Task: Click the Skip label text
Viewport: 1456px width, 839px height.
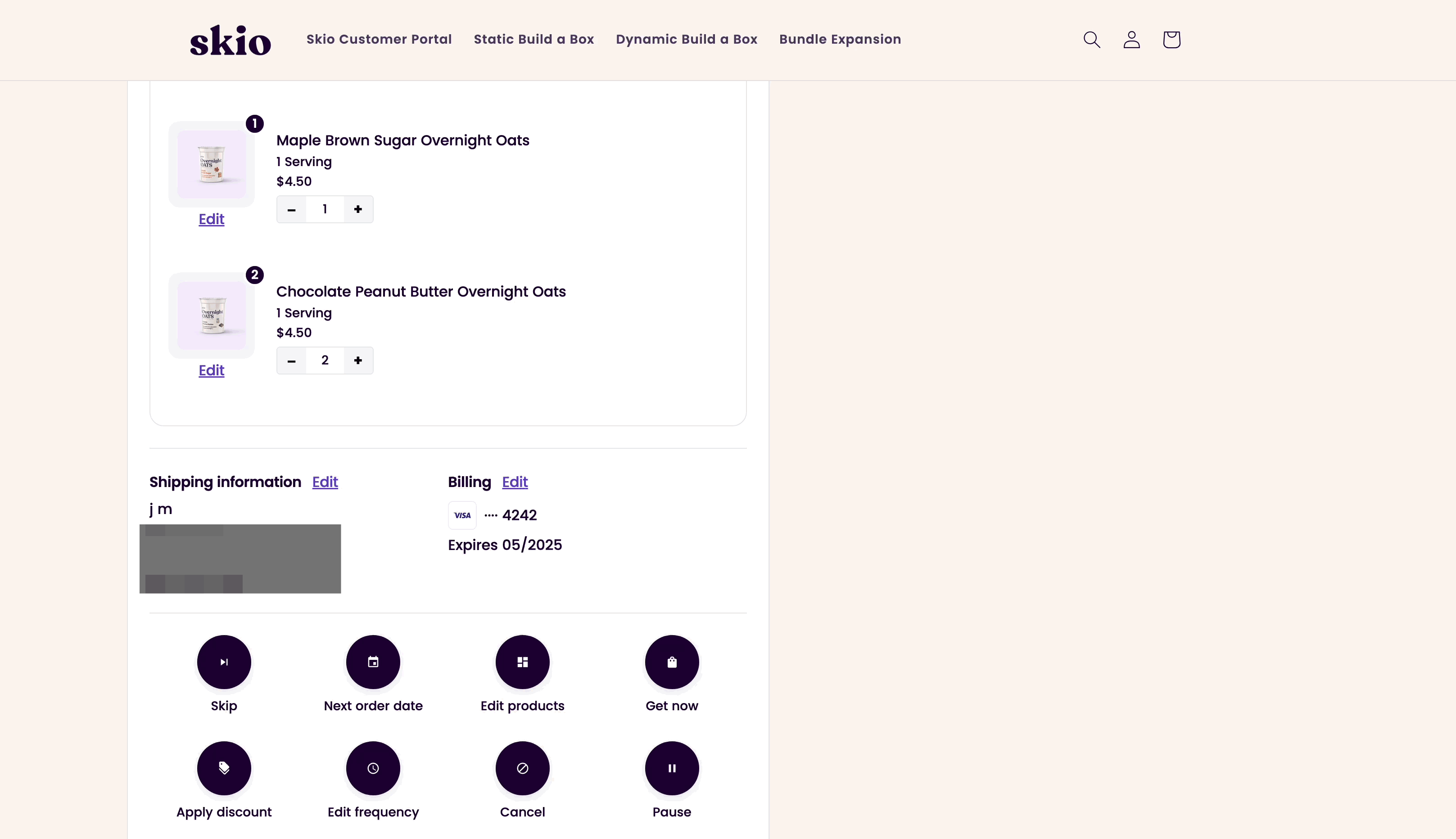Action: (224, 707)
